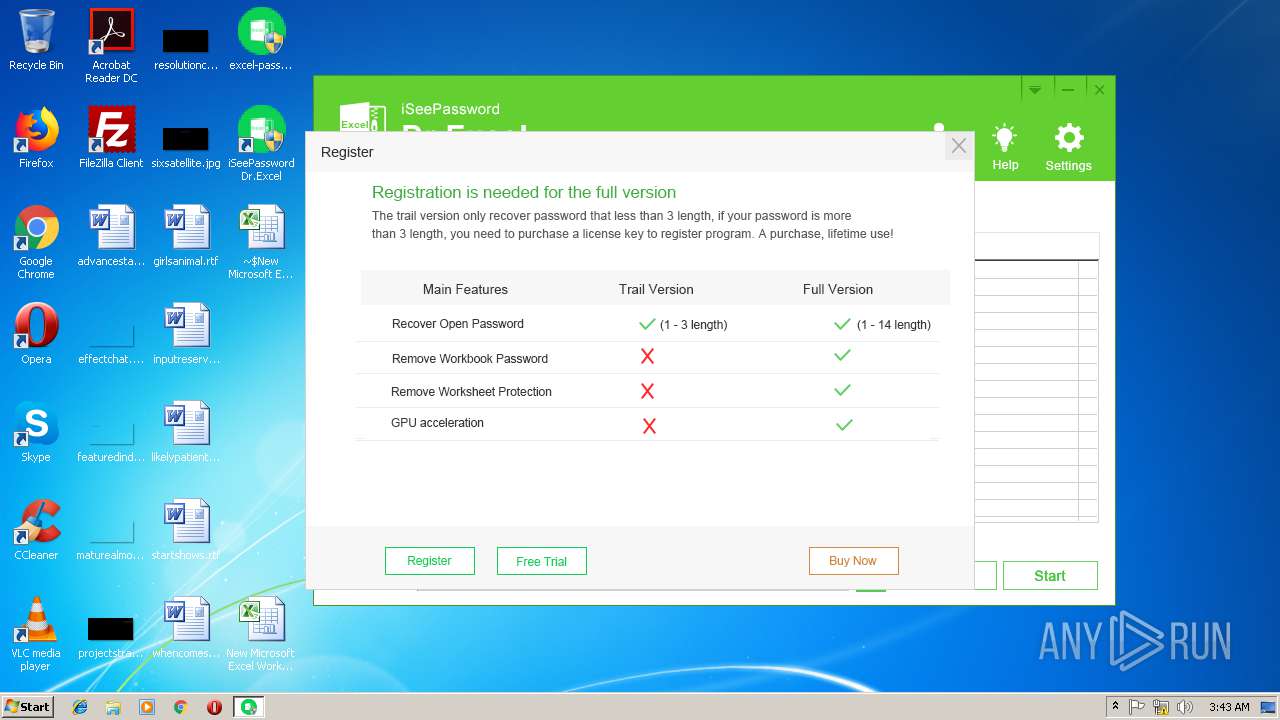
Task: Click the 'Remove Workbook Password' row text
Action: (470, 359)
